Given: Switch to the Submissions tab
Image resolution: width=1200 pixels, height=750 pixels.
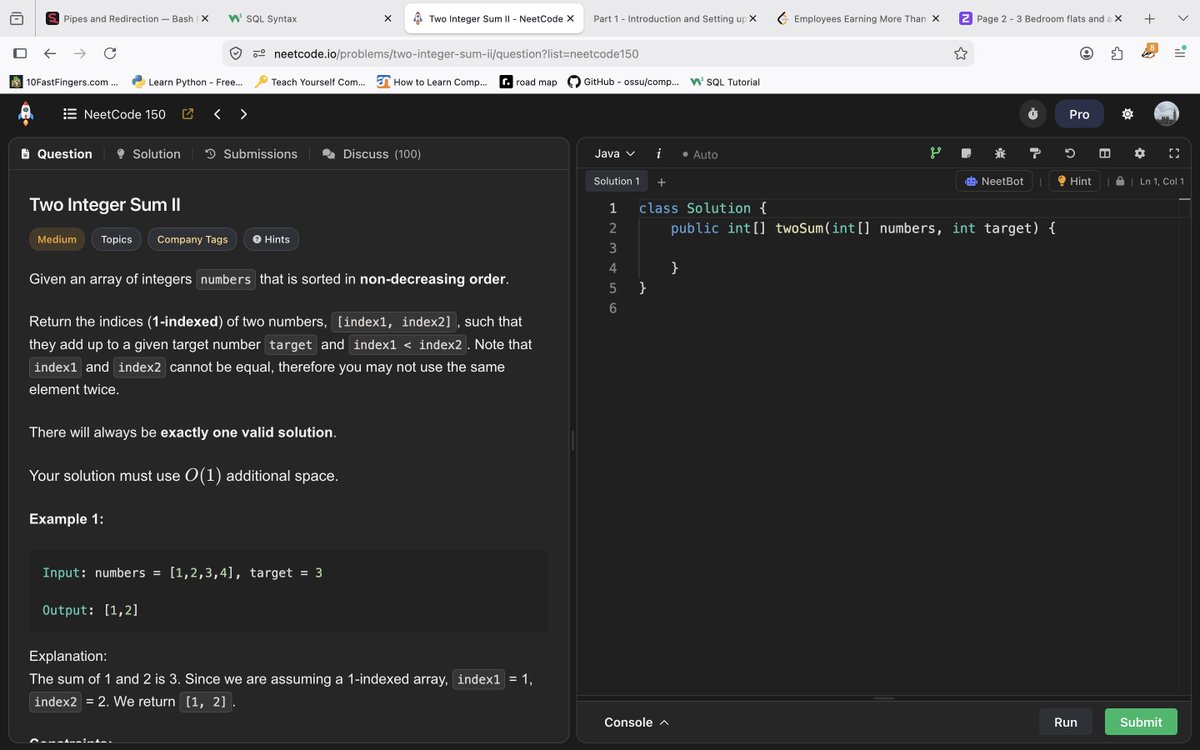Looking at the screenshot, I should coord(251,154).
